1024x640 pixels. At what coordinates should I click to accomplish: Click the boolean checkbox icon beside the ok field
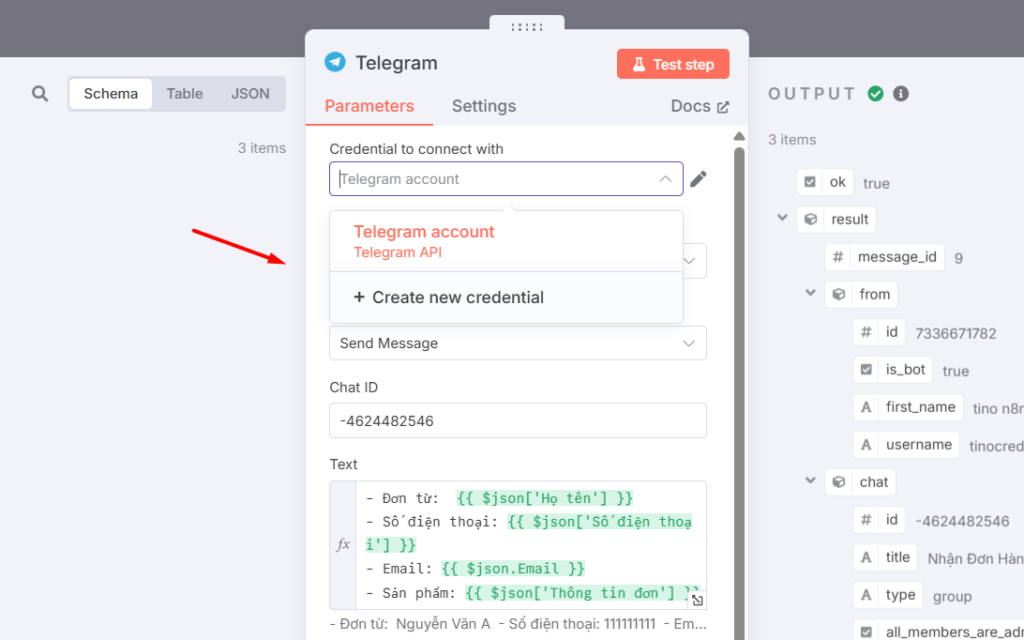812,182
